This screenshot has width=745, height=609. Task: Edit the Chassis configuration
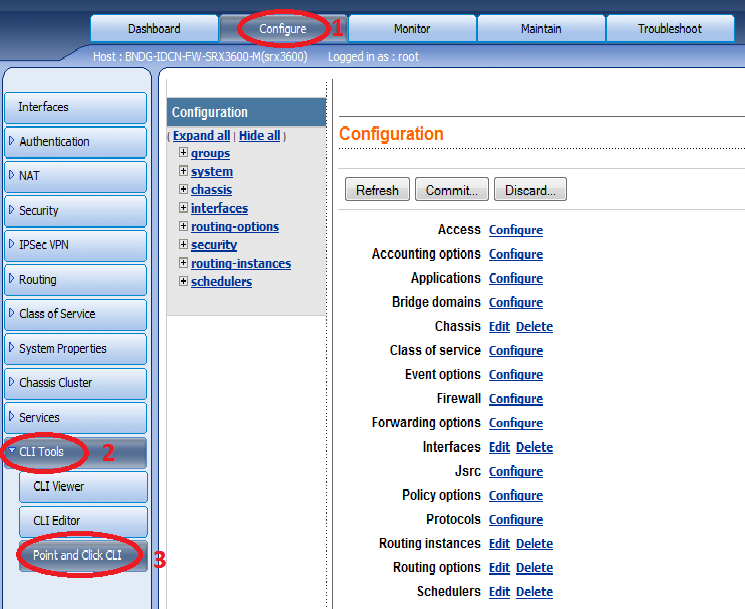point(499,327)
